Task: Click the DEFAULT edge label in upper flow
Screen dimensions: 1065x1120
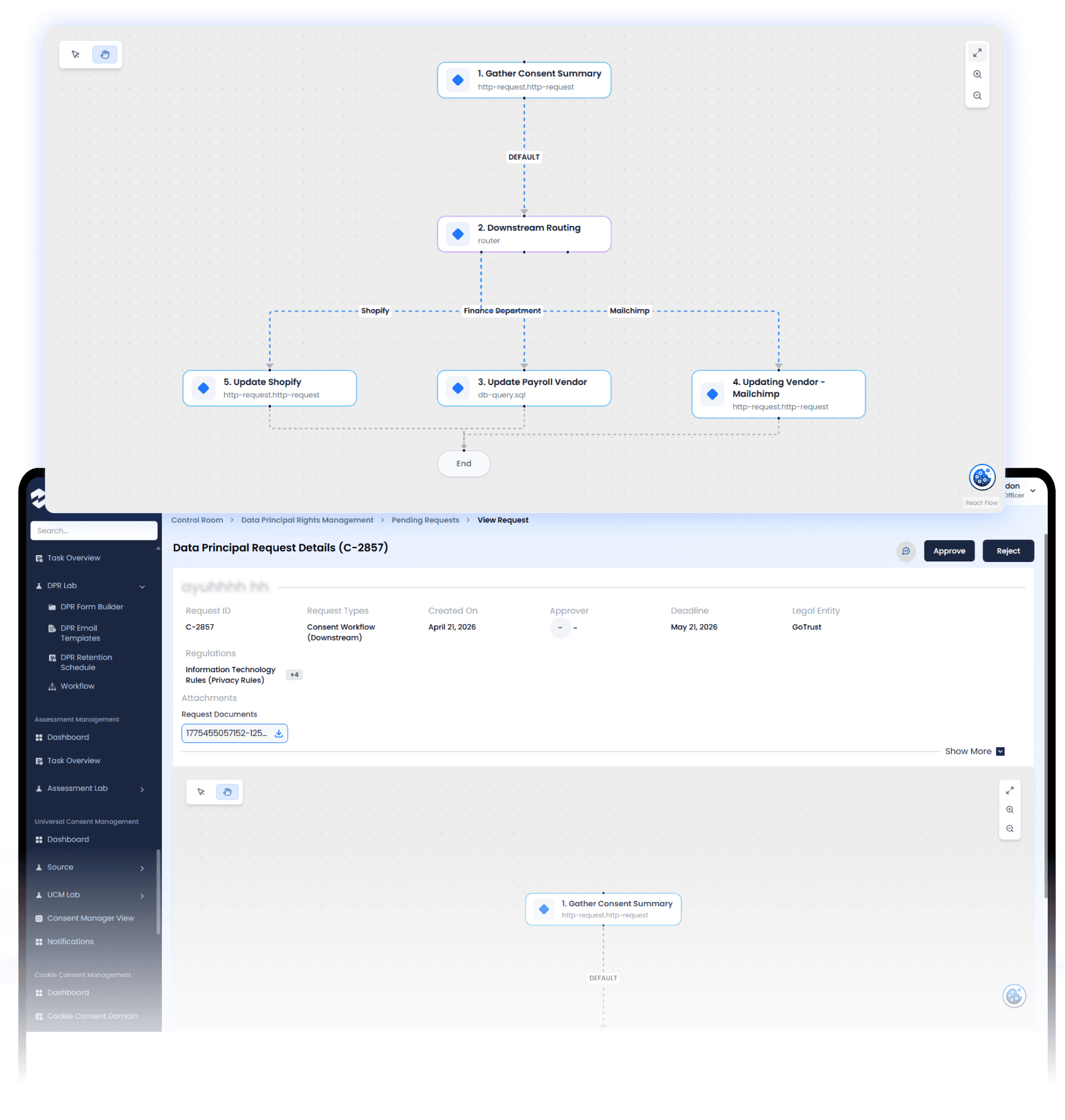Action: tap(524, 157)
